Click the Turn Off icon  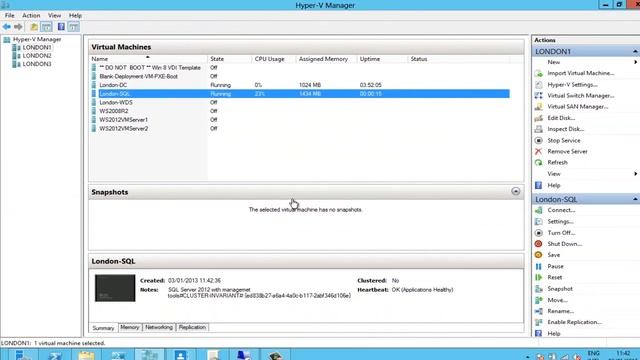539,233
